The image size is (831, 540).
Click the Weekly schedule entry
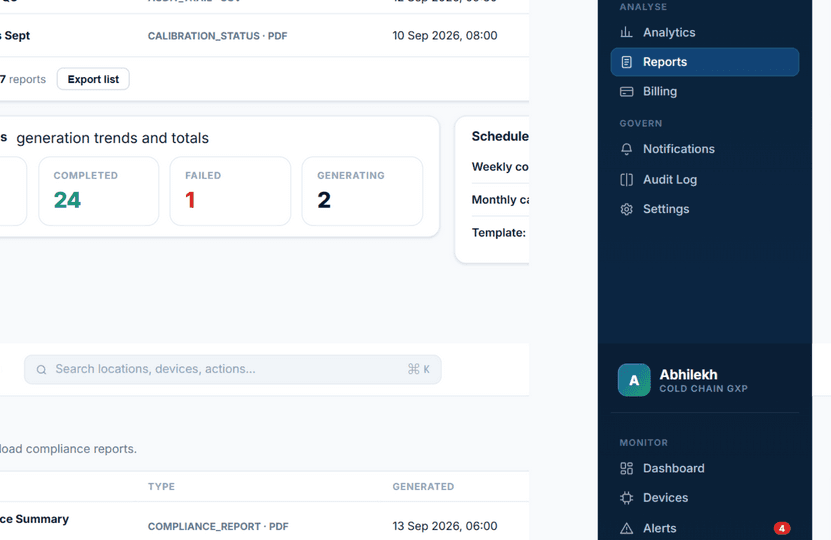click(500, 167)
